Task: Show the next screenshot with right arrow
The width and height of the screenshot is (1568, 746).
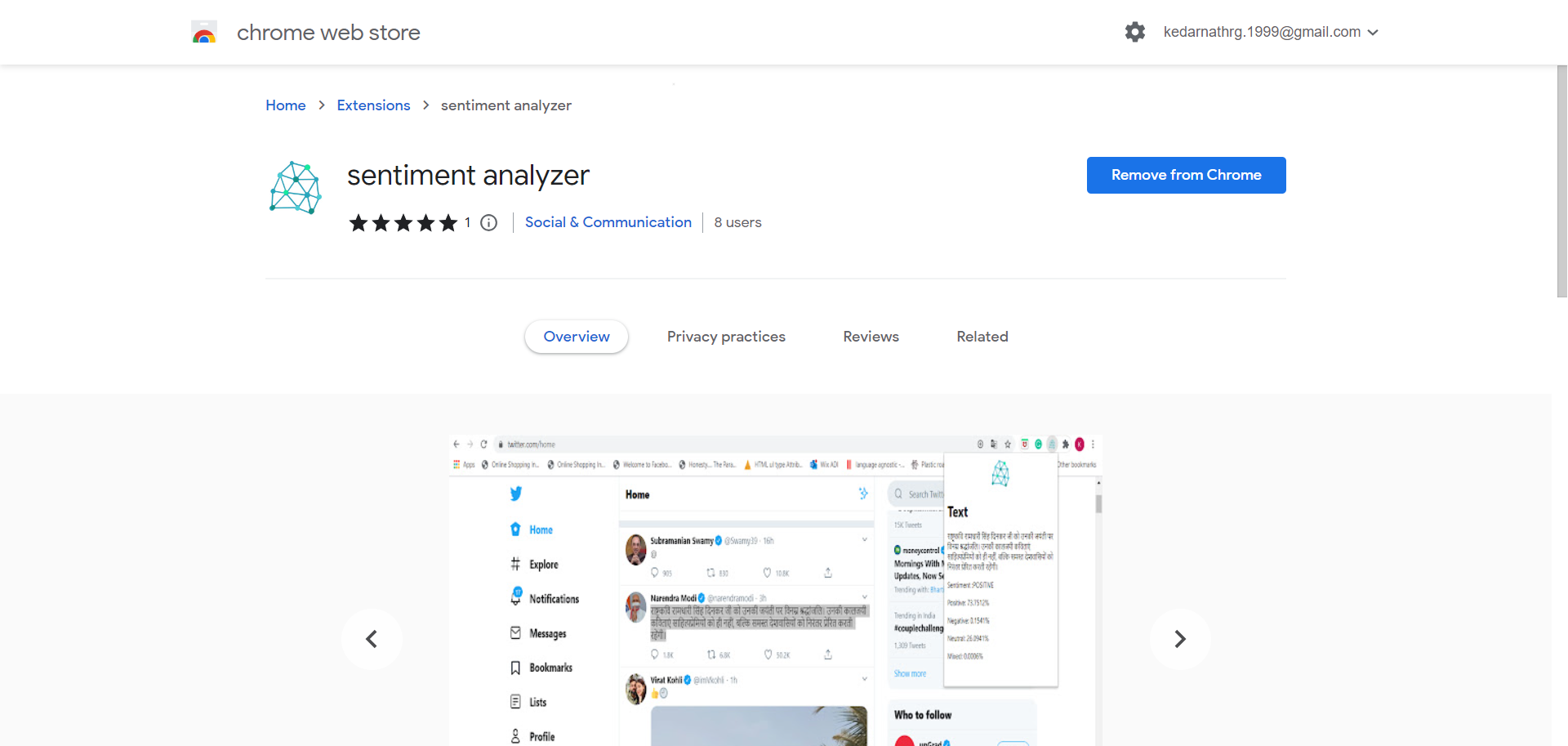Action: [x=1179, y=639]
